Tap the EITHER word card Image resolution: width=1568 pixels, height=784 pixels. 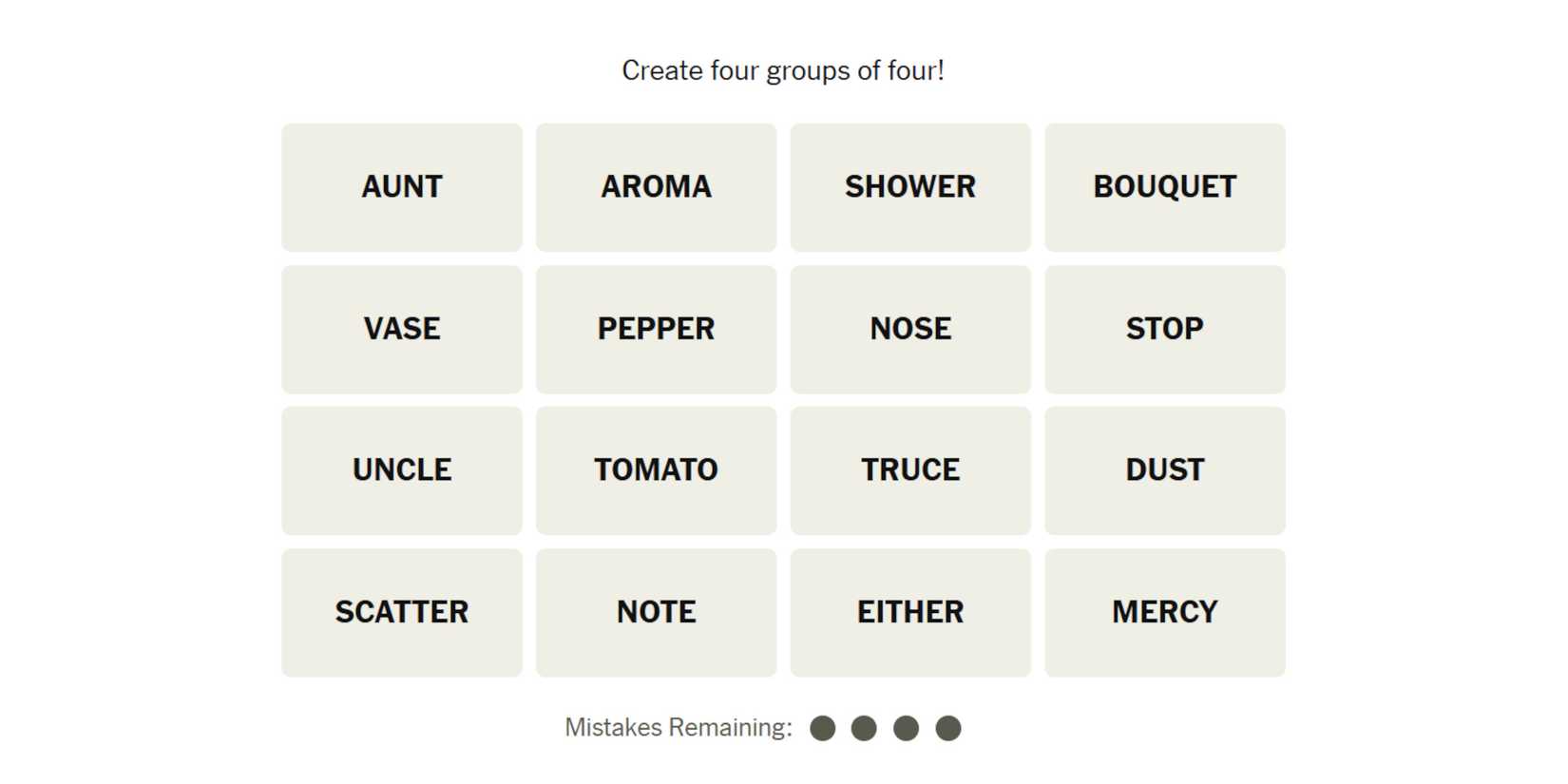point(910,612)
